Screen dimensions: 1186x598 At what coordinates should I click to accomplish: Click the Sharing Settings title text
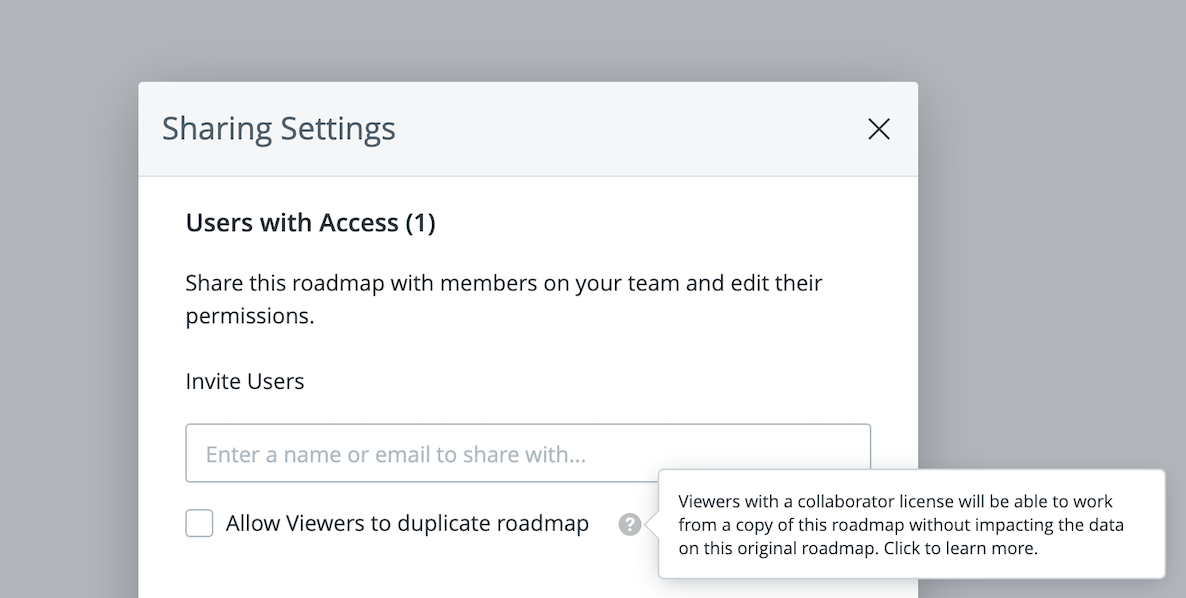point(278,129)
